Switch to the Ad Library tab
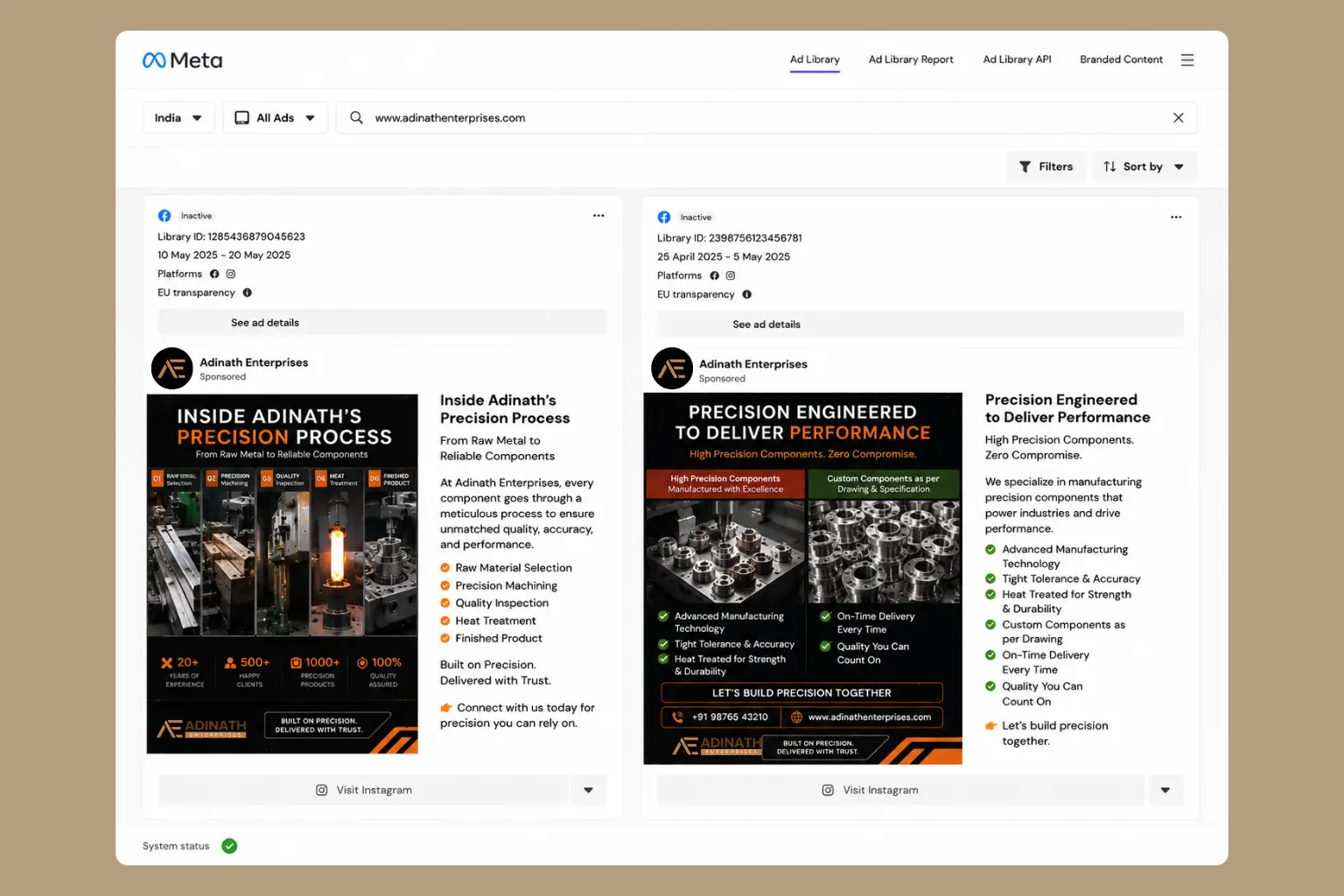 tap(815, 59)
